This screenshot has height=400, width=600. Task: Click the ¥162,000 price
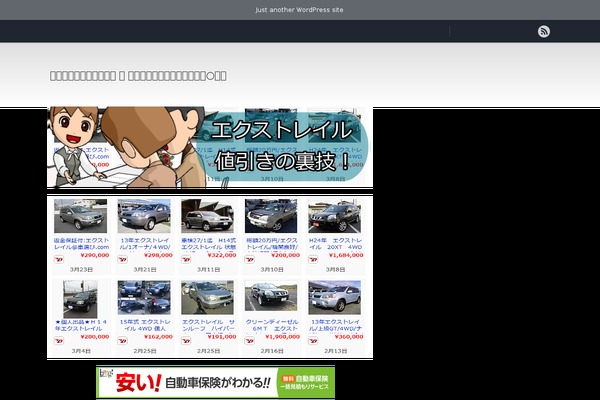158,336
